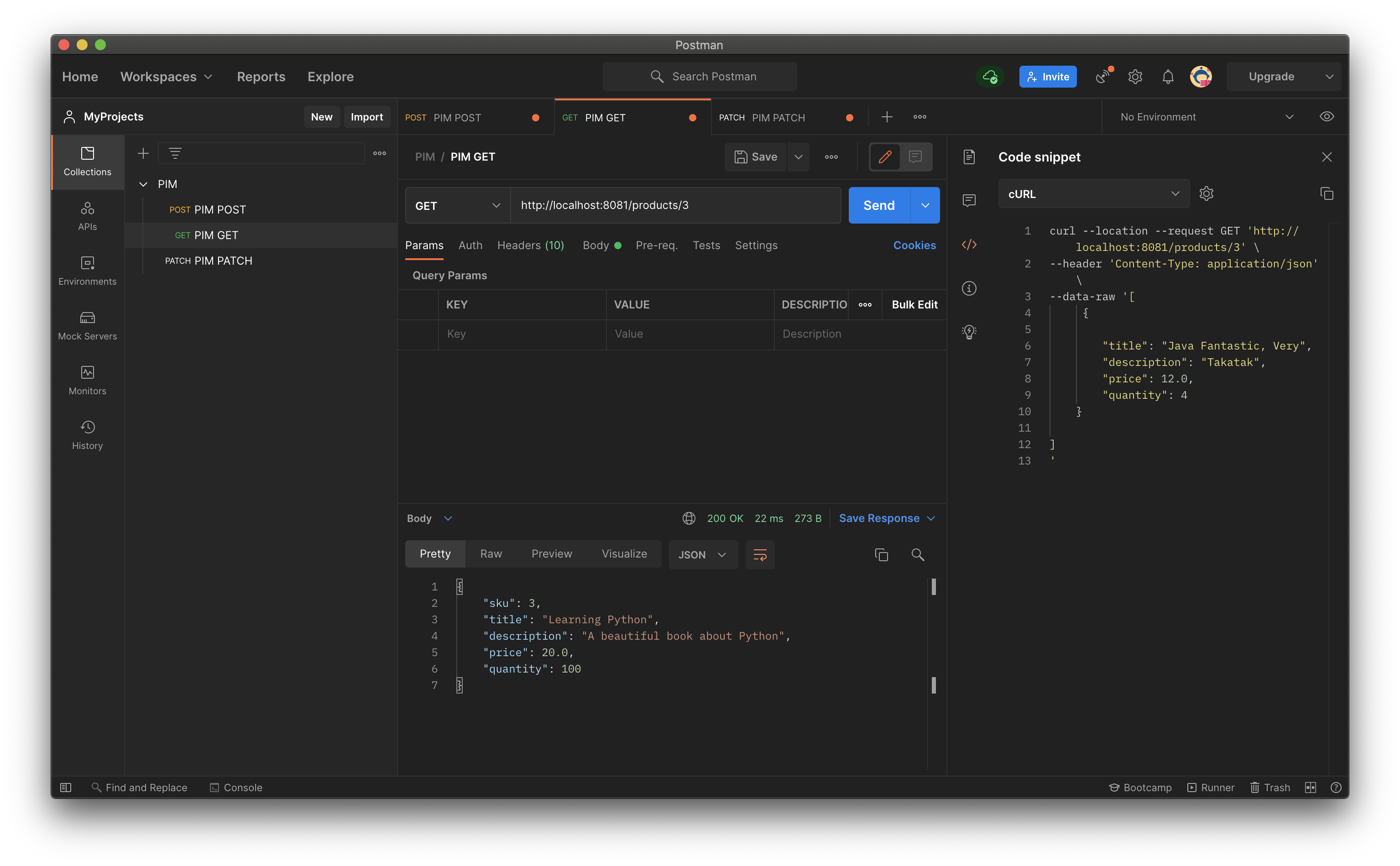Select the Raw response view

[x=491, y=554]
